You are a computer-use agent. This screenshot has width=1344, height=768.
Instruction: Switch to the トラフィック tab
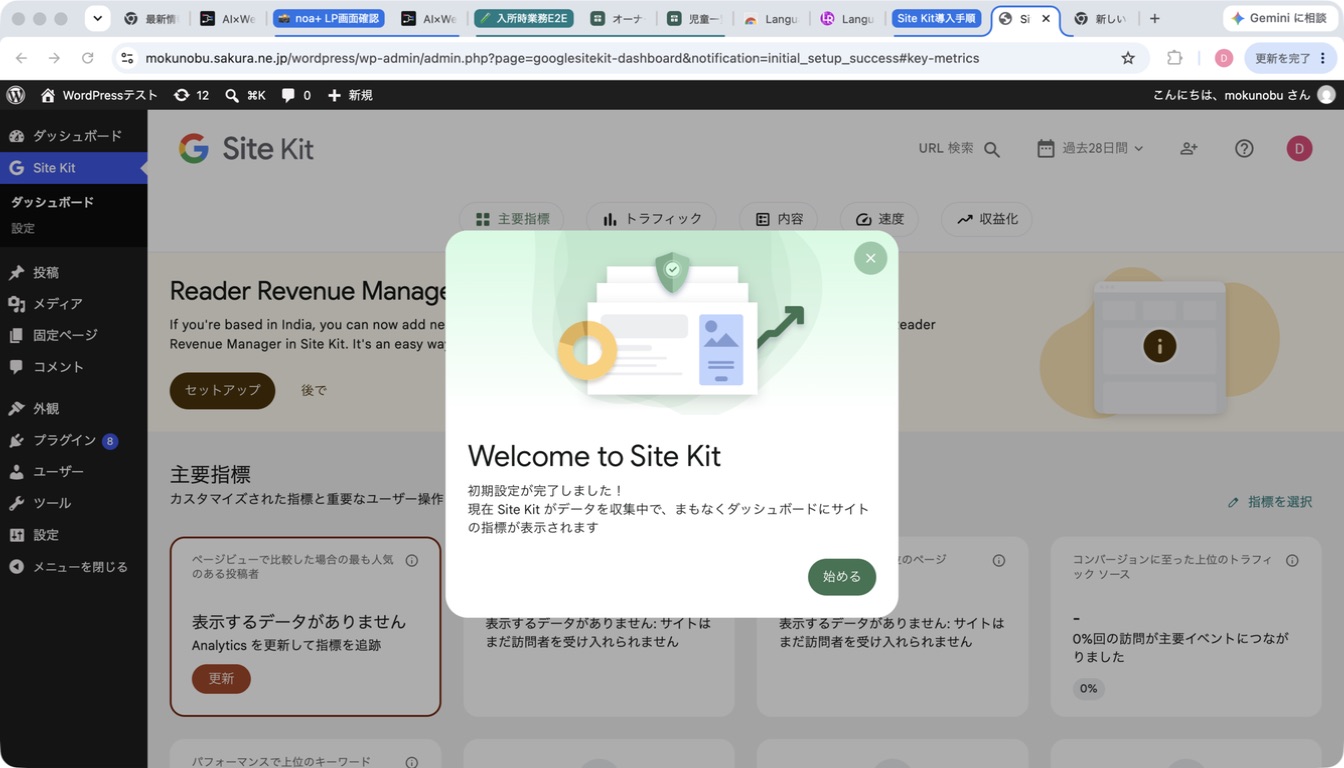coord(652,219)
